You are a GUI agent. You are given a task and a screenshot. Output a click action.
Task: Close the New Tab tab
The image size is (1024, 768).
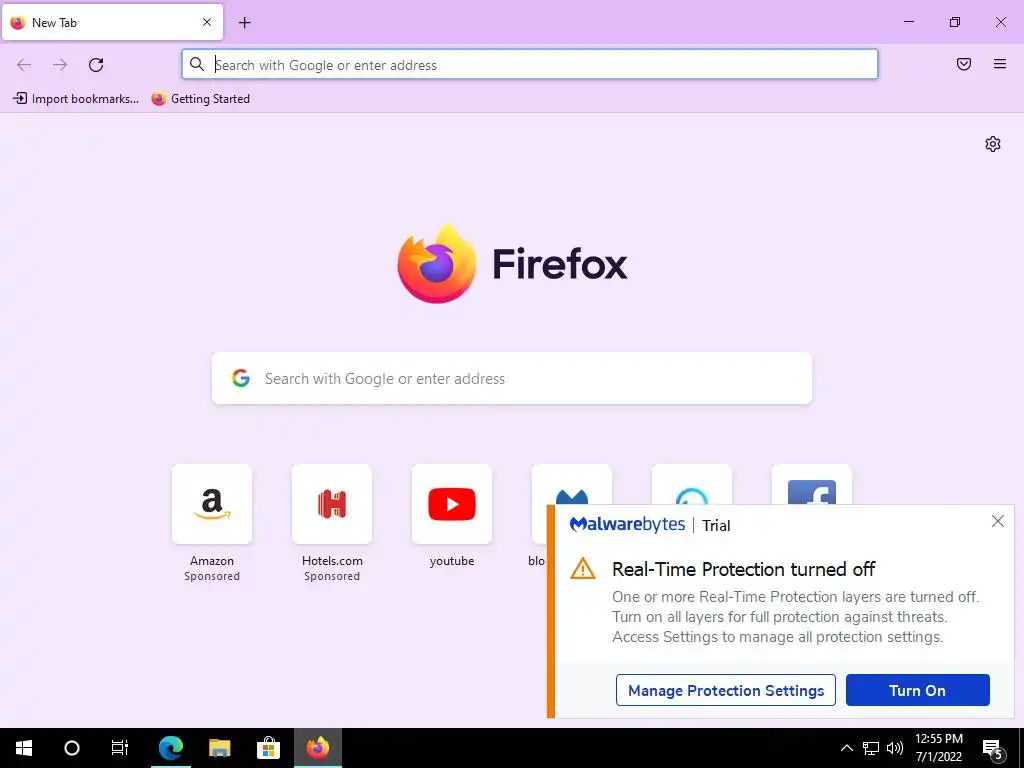coord(207,22)
